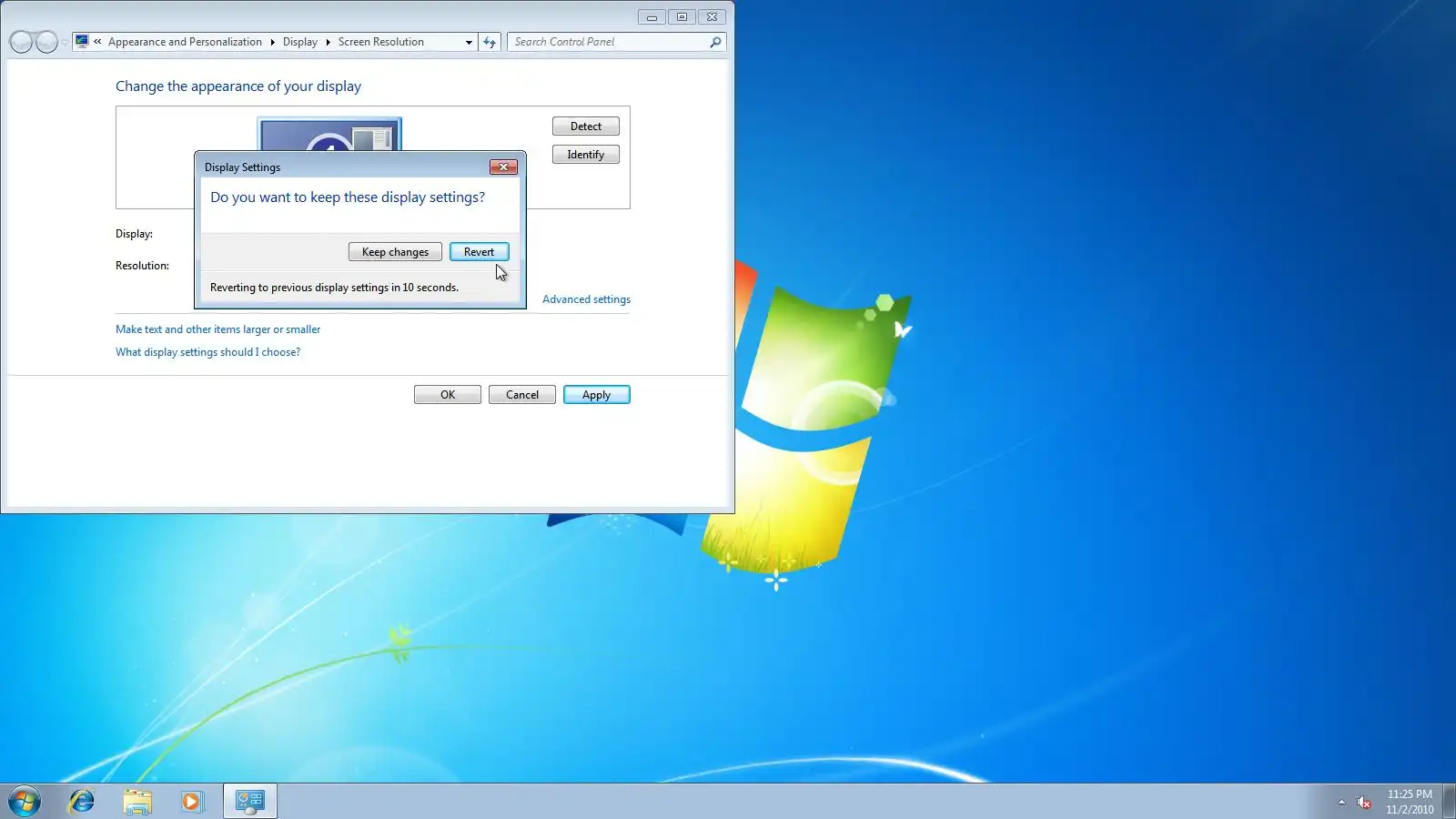This screenshot has height=819, width=1456.
Task: Show hidden icons in system tray
Action: (x=1341, y=802)
